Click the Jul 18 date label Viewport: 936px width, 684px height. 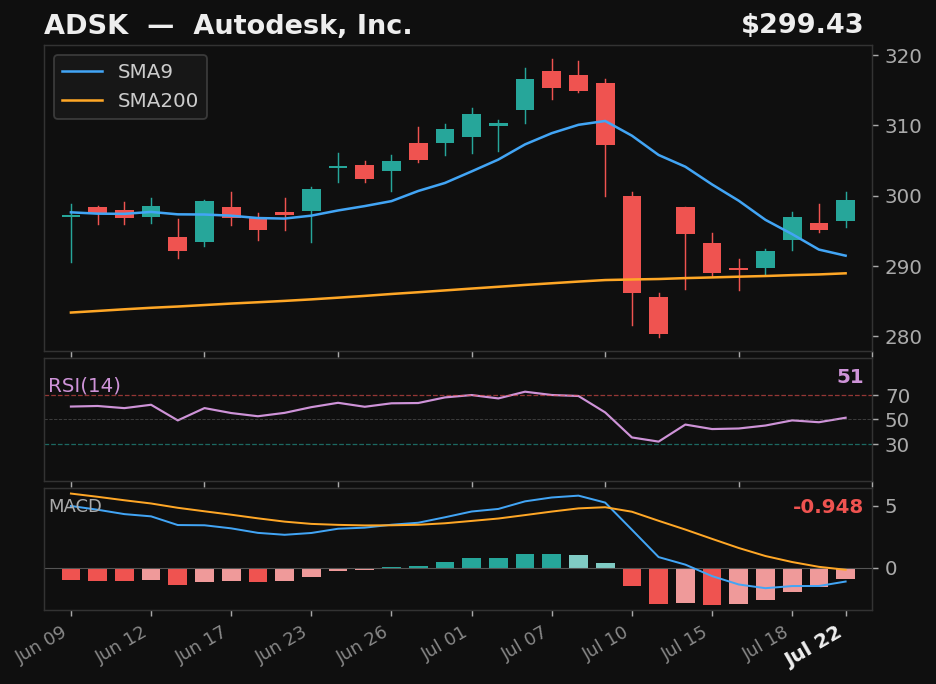(x=765, y=643)
